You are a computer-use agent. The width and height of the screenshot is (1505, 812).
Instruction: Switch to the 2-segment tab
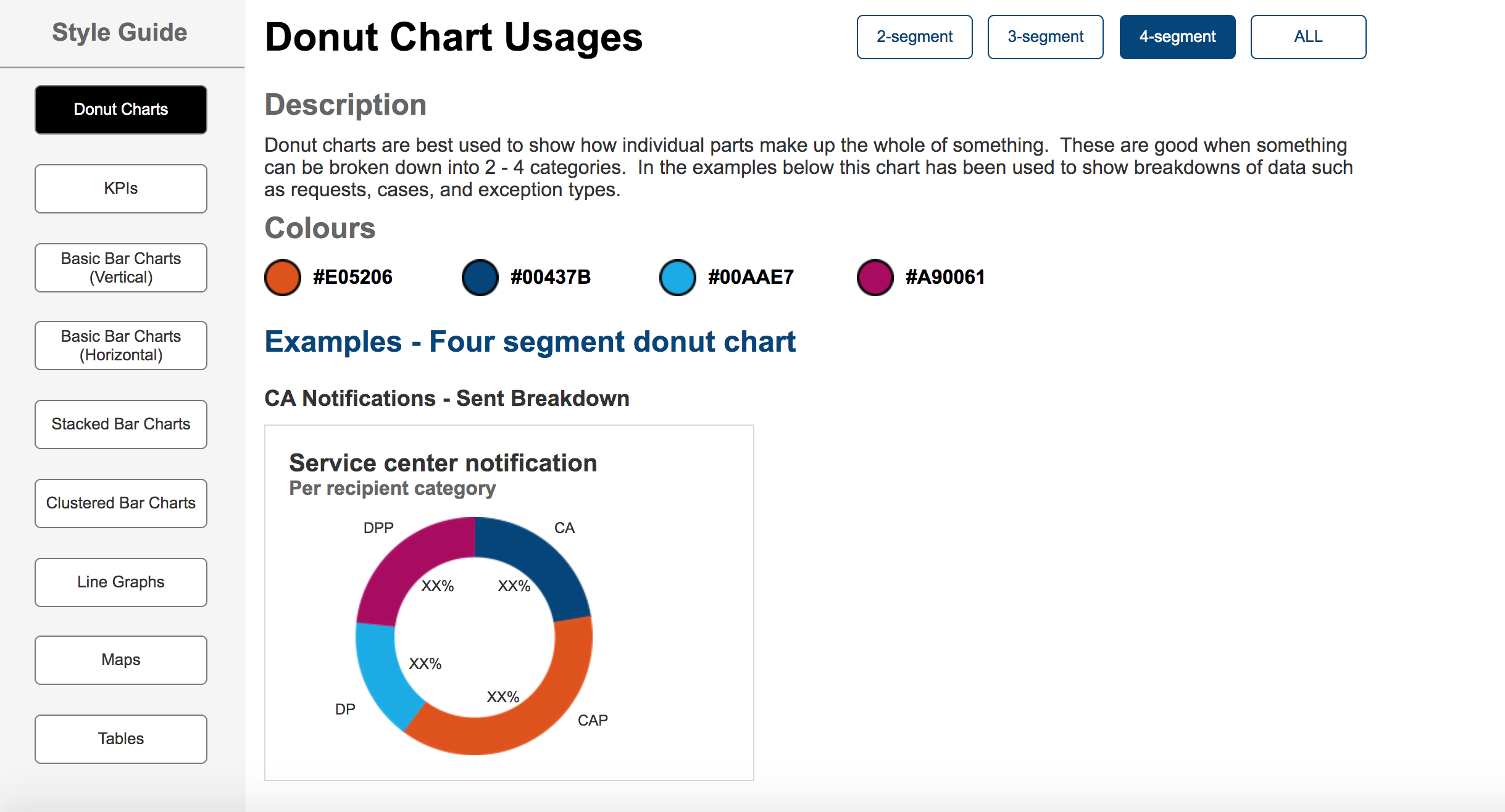pyautogui.click(x=914, y=37)
